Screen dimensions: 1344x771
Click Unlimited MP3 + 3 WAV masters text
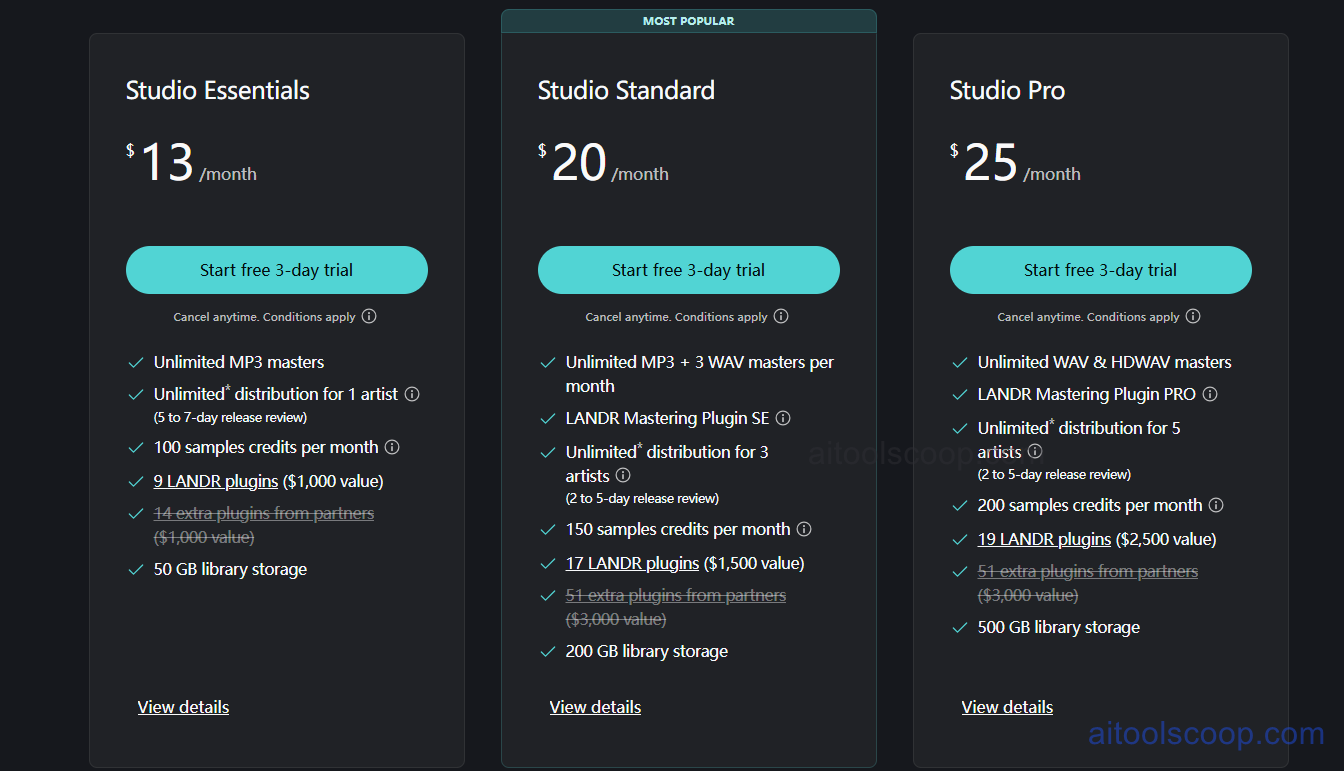[x=700, y=374]
